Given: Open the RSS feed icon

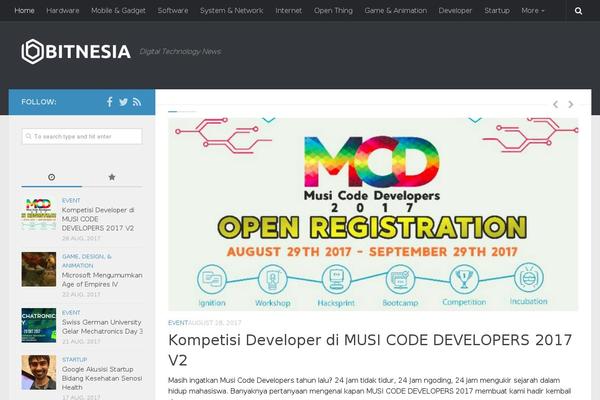Looking at the screenshot, I should 138,102.
